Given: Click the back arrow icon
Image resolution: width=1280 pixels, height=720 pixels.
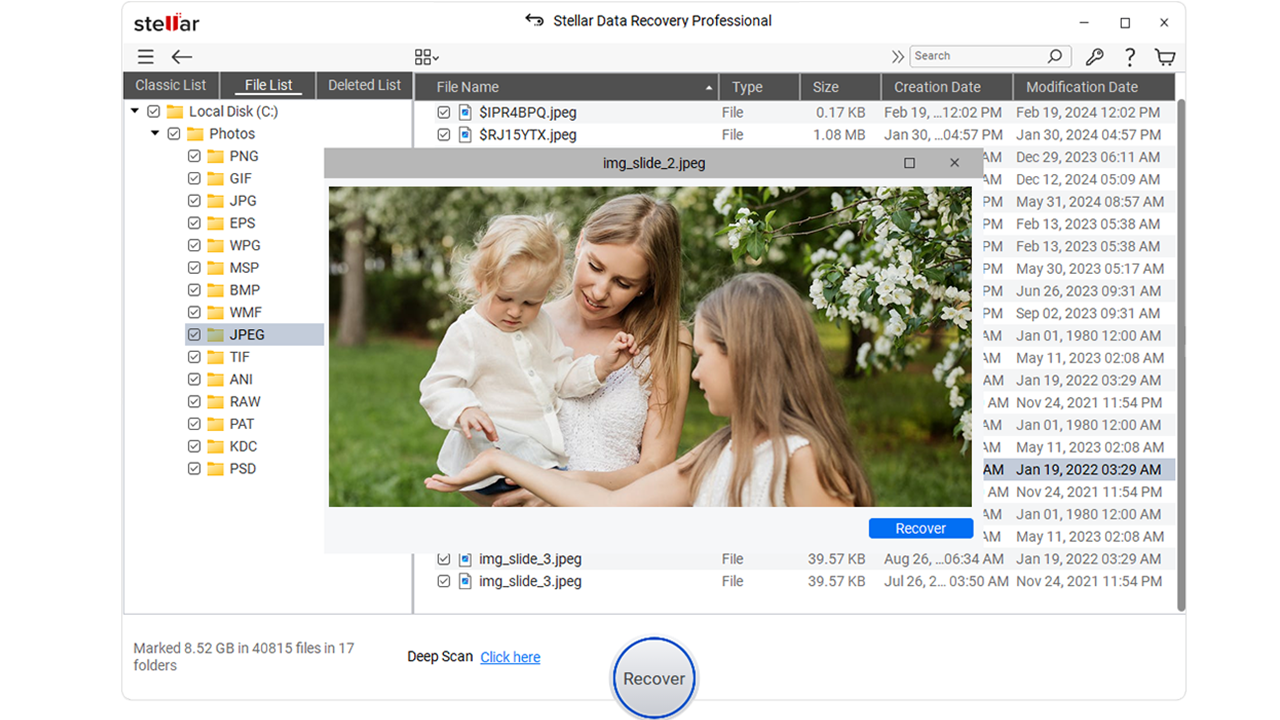Looking at the screenshot, I should pos(181,57).
